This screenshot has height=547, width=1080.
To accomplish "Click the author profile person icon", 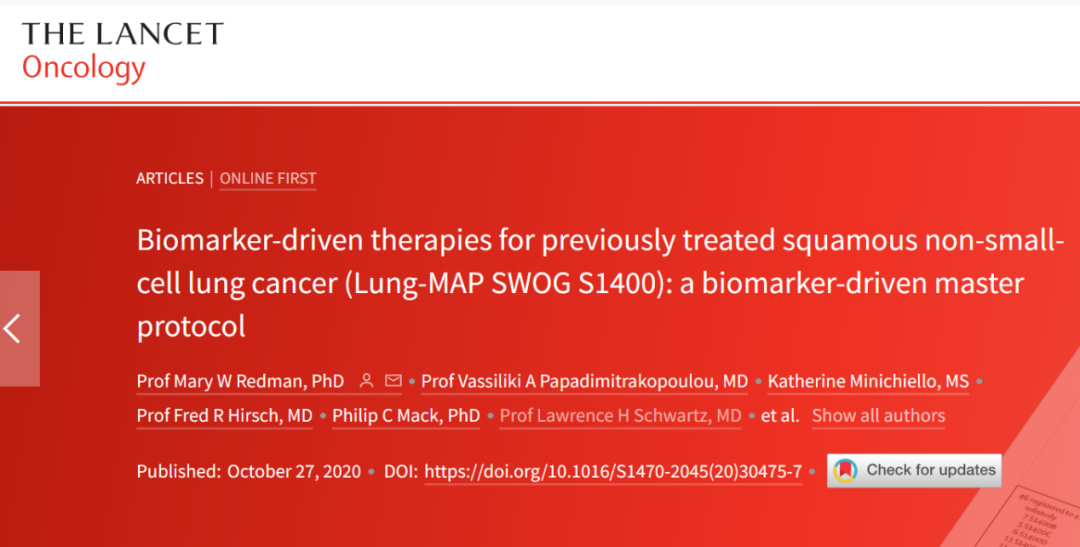I will point(367,381).
